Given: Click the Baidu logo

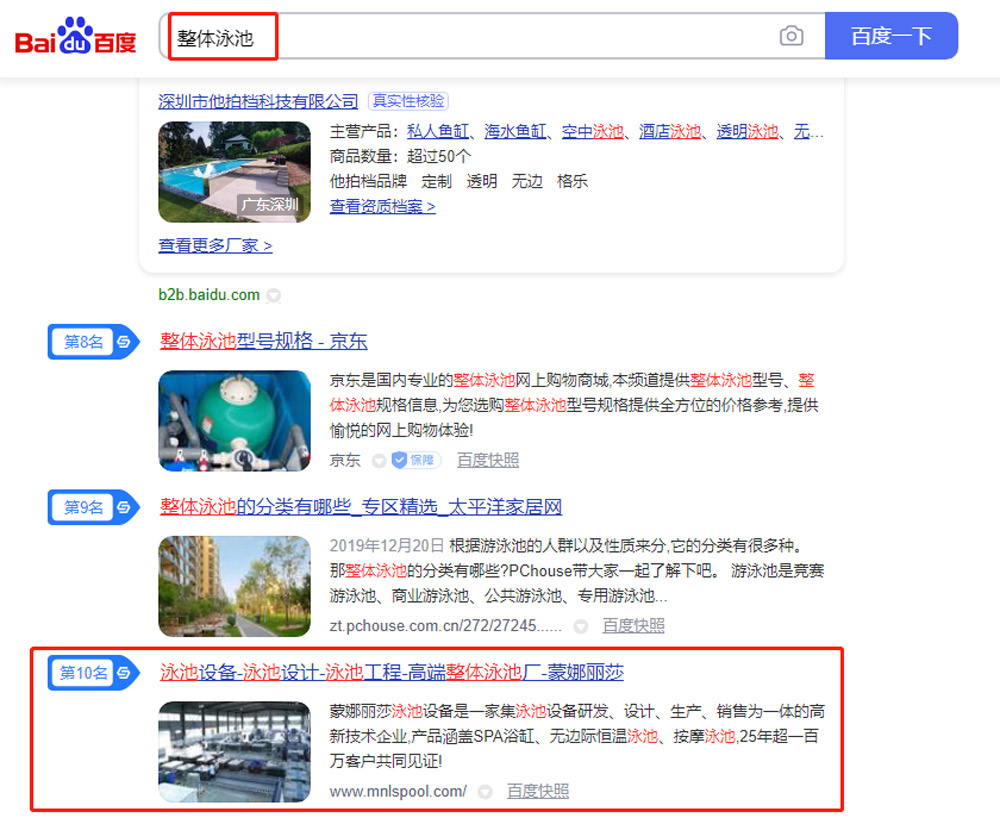Looking at the screenshot, I should [75, 37].
